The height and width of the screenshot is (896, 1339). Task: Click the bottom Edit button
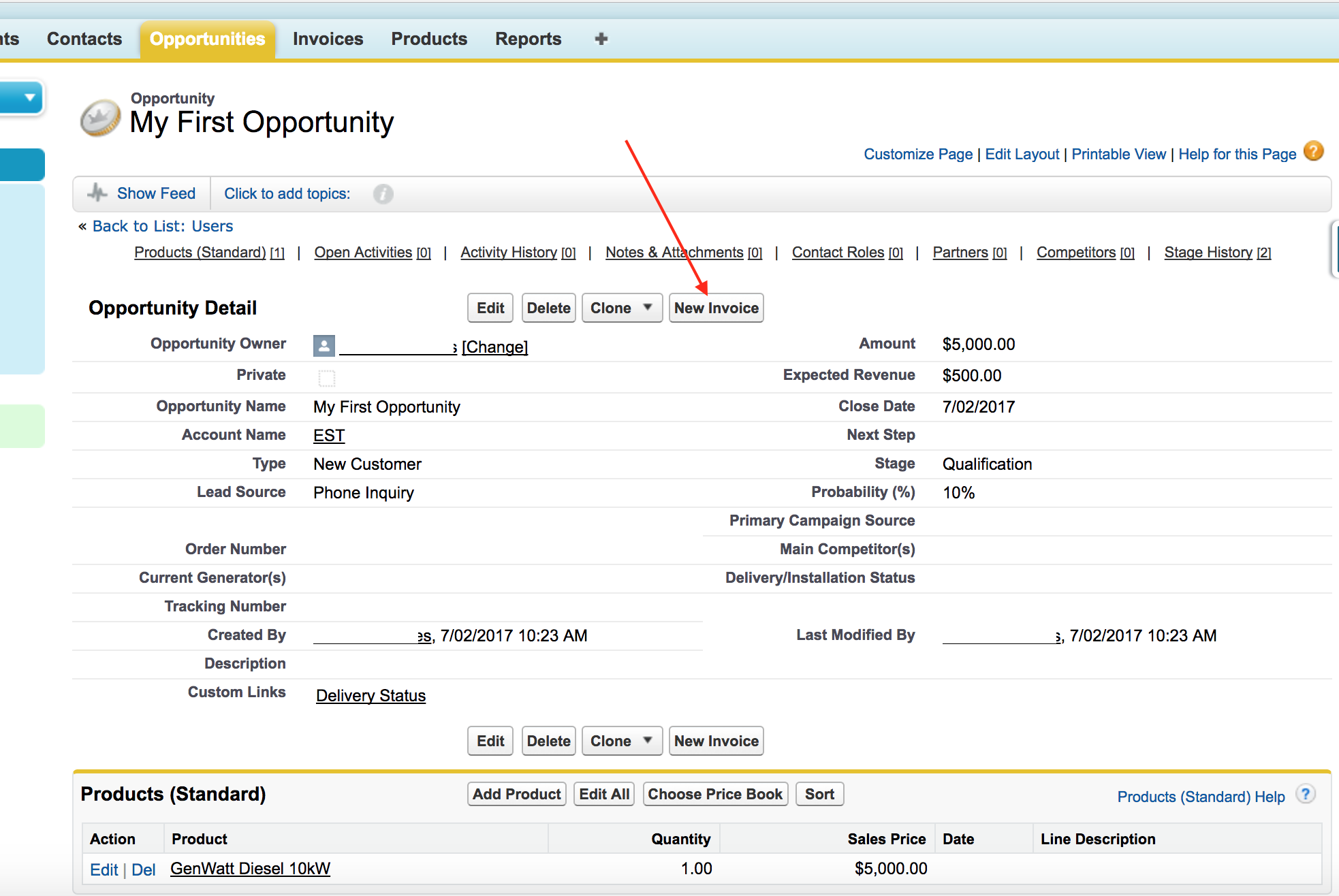[x=490, y=741]
